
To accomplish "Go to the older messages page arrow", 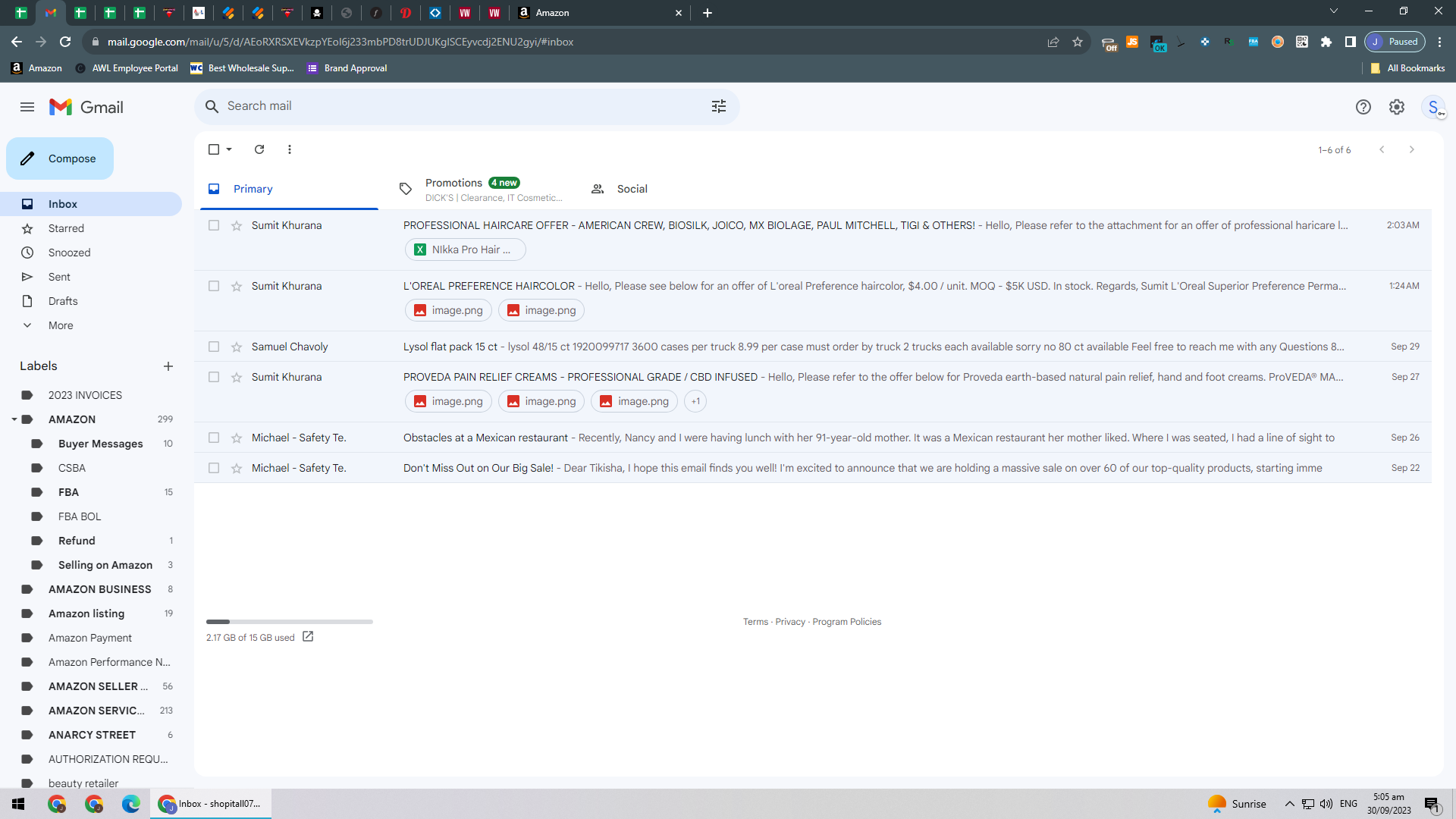I will pos(1412,149).
